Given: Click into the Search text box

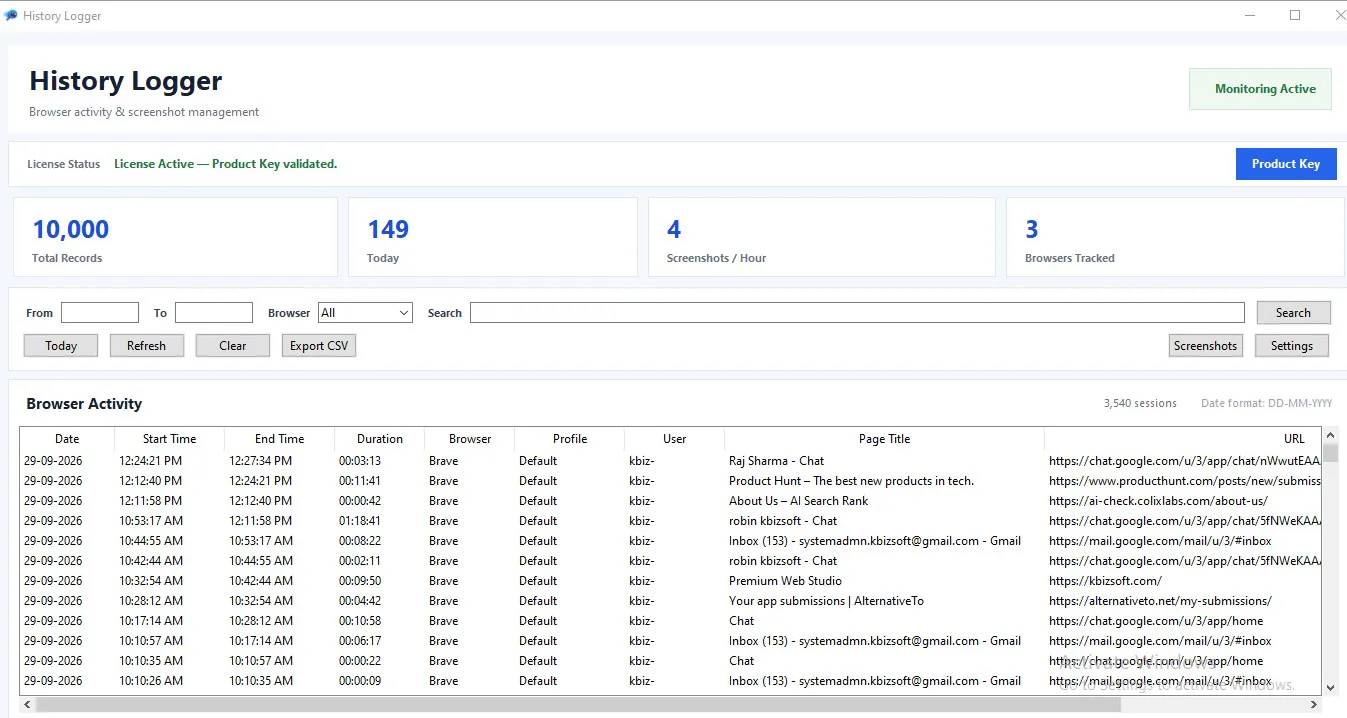Looking at the screenshot, I should 857,313.
